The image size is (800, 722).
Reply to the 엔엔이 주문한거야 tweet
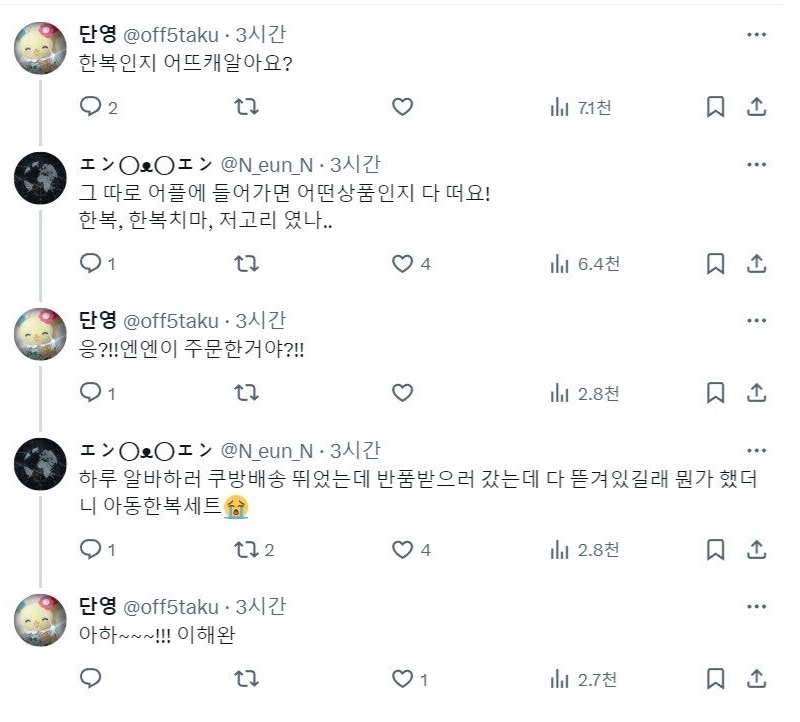(91, 393)
